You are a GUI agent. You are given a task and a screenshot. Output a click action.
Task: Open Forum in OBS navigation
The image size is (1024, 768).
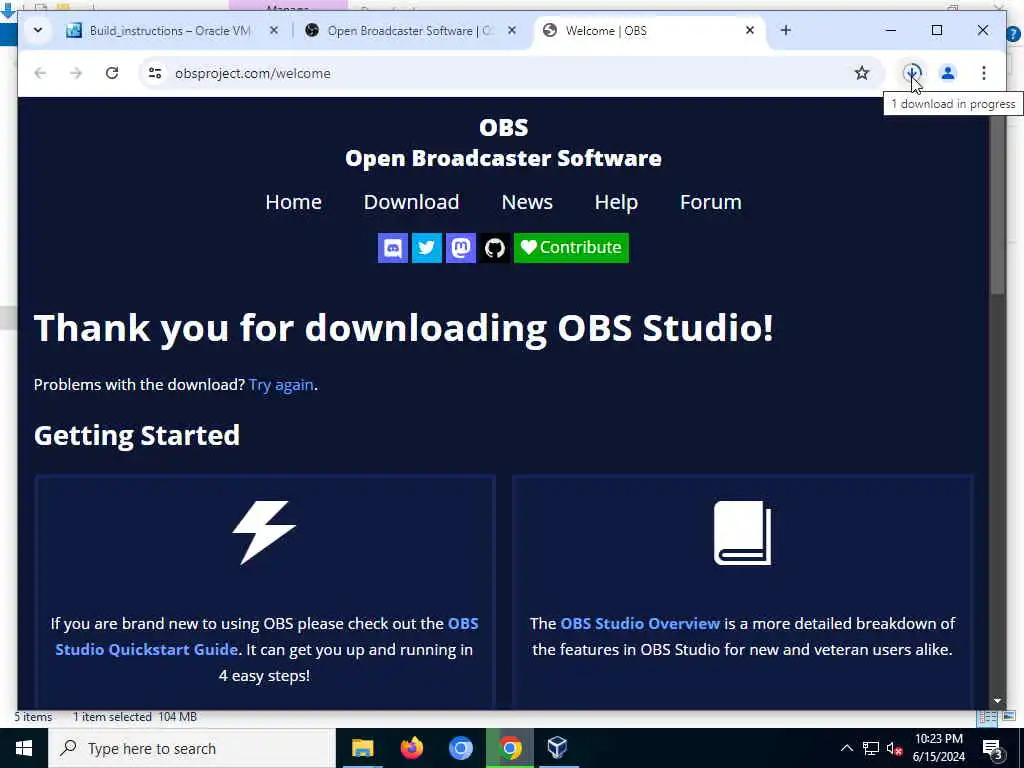tap(711, 202)
